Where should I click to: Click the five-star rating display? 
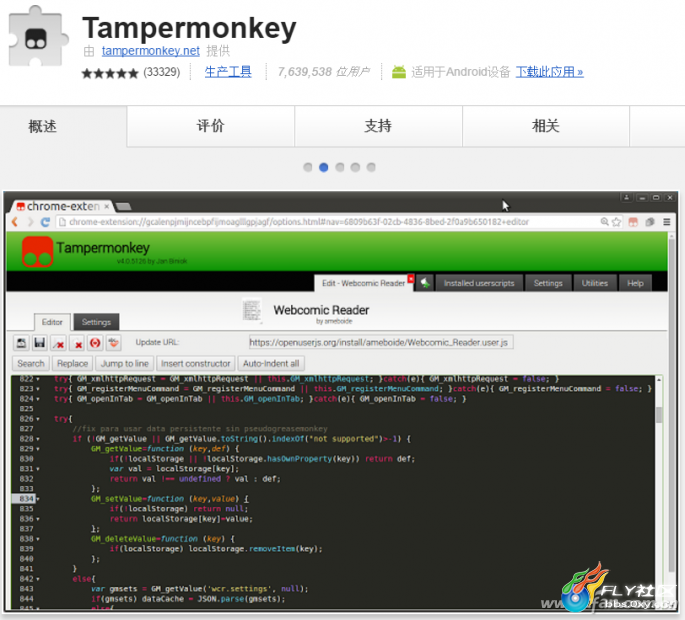(110, 73)
